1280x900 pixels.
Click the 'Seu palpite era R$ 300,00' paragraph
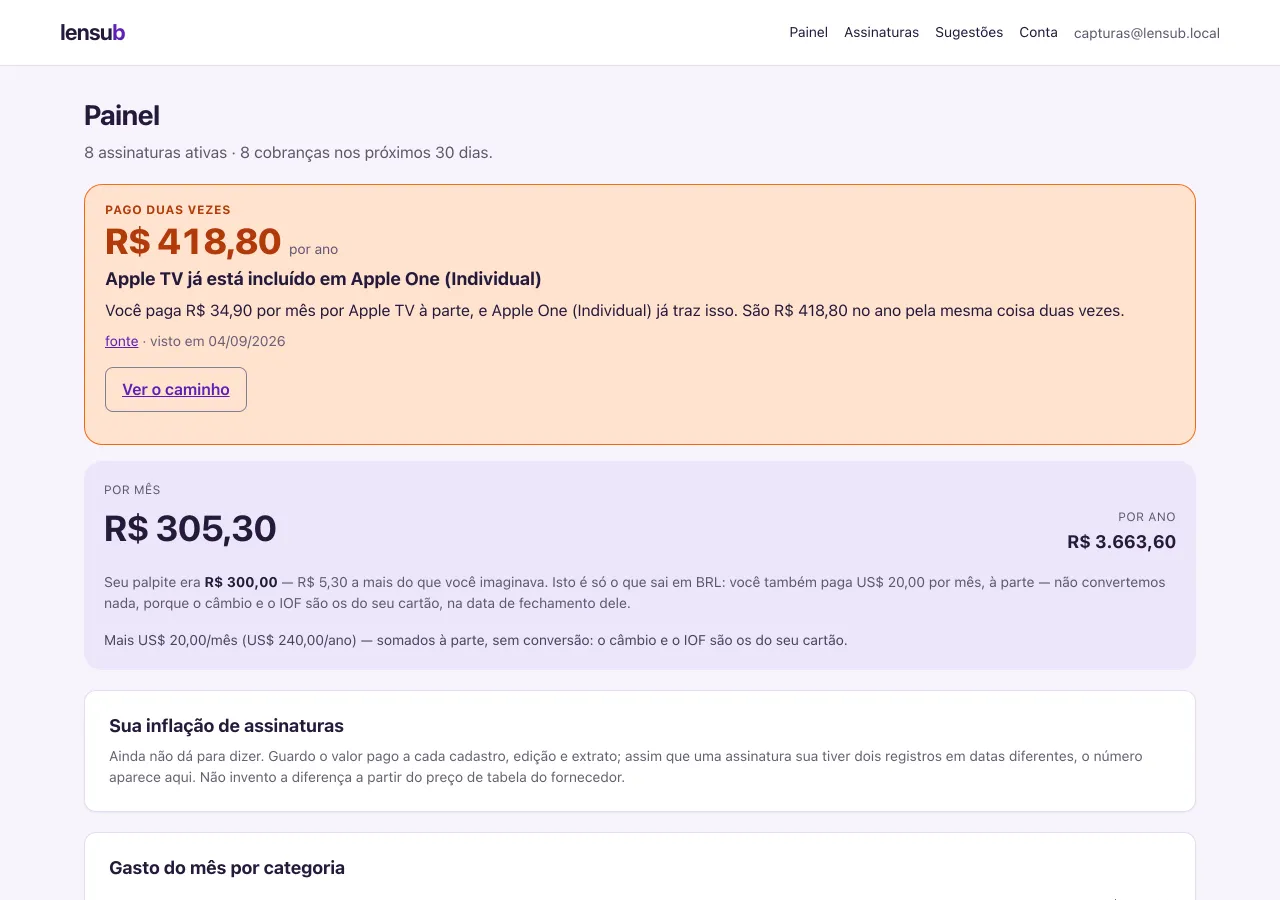point(635,593)
